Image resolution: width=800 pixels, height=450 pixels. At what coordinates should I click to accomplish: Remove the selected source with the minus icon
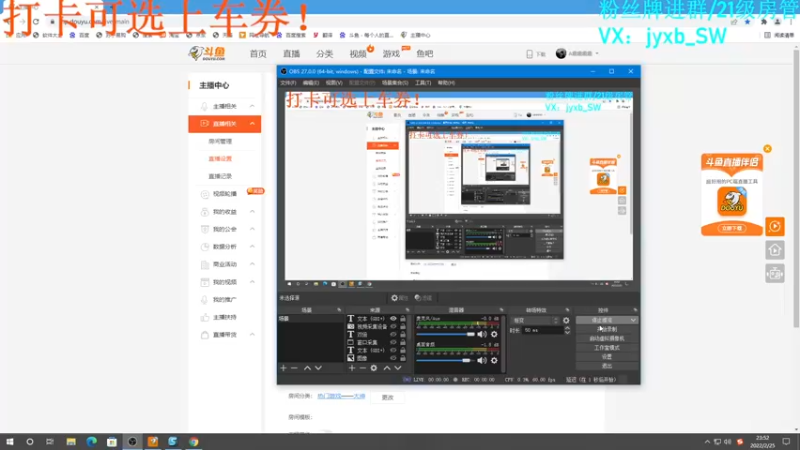363,368
